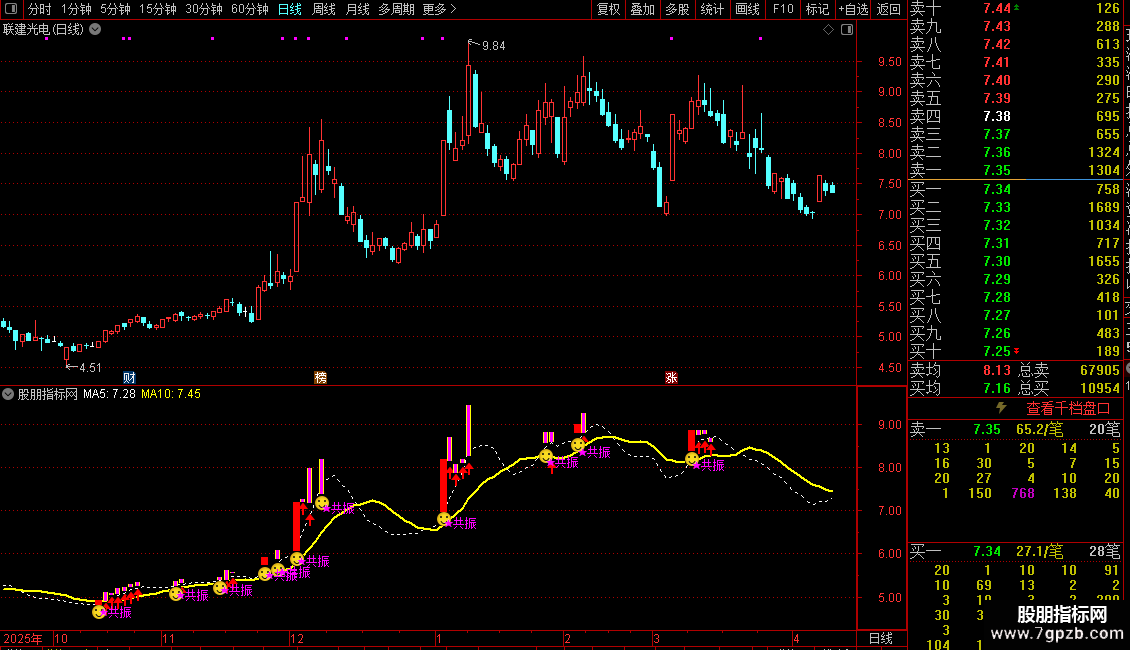Expand the 联建光电 (日线) dropdown arrow
This screenshot has width=1130, height=650.
coord(95,29)
